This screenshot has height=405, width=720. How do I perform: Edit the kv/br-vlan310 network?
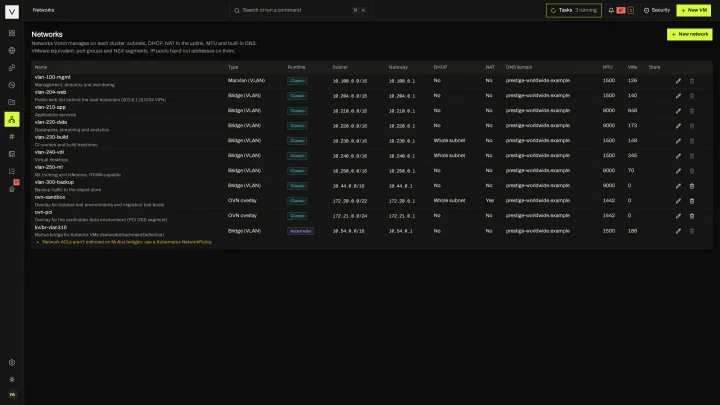point(678,231)
